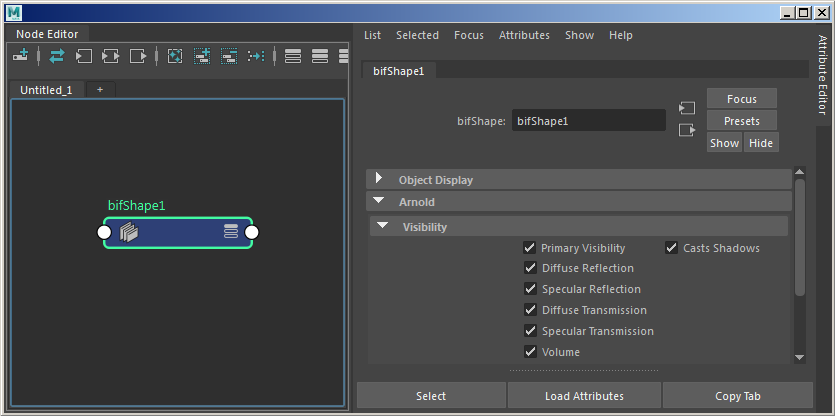Toggle the Volume checkbox
835x416 pixels.
pos(530,352)
